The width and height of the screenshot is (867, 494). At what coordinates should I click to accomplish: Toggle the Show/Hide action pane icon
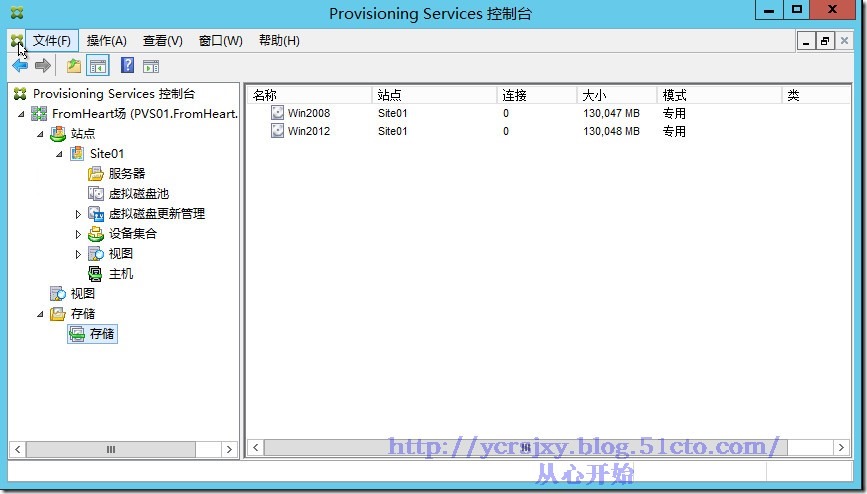click(x=151, y=66)
